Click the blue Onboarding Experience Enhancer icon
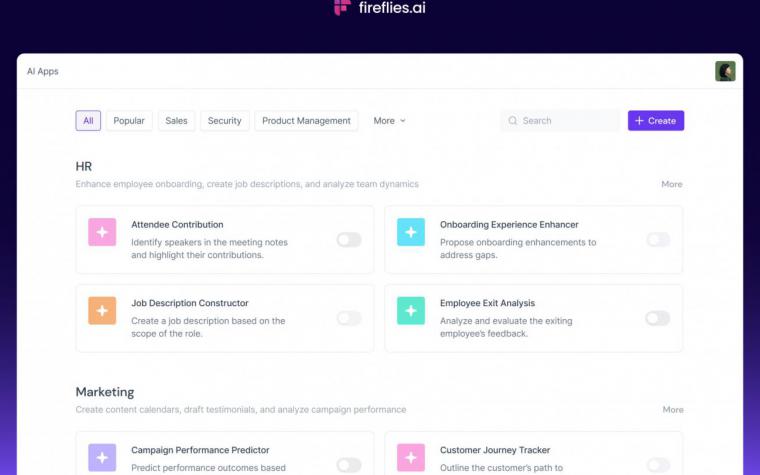The height and width of the screenshot is (475, 760). 411,232
